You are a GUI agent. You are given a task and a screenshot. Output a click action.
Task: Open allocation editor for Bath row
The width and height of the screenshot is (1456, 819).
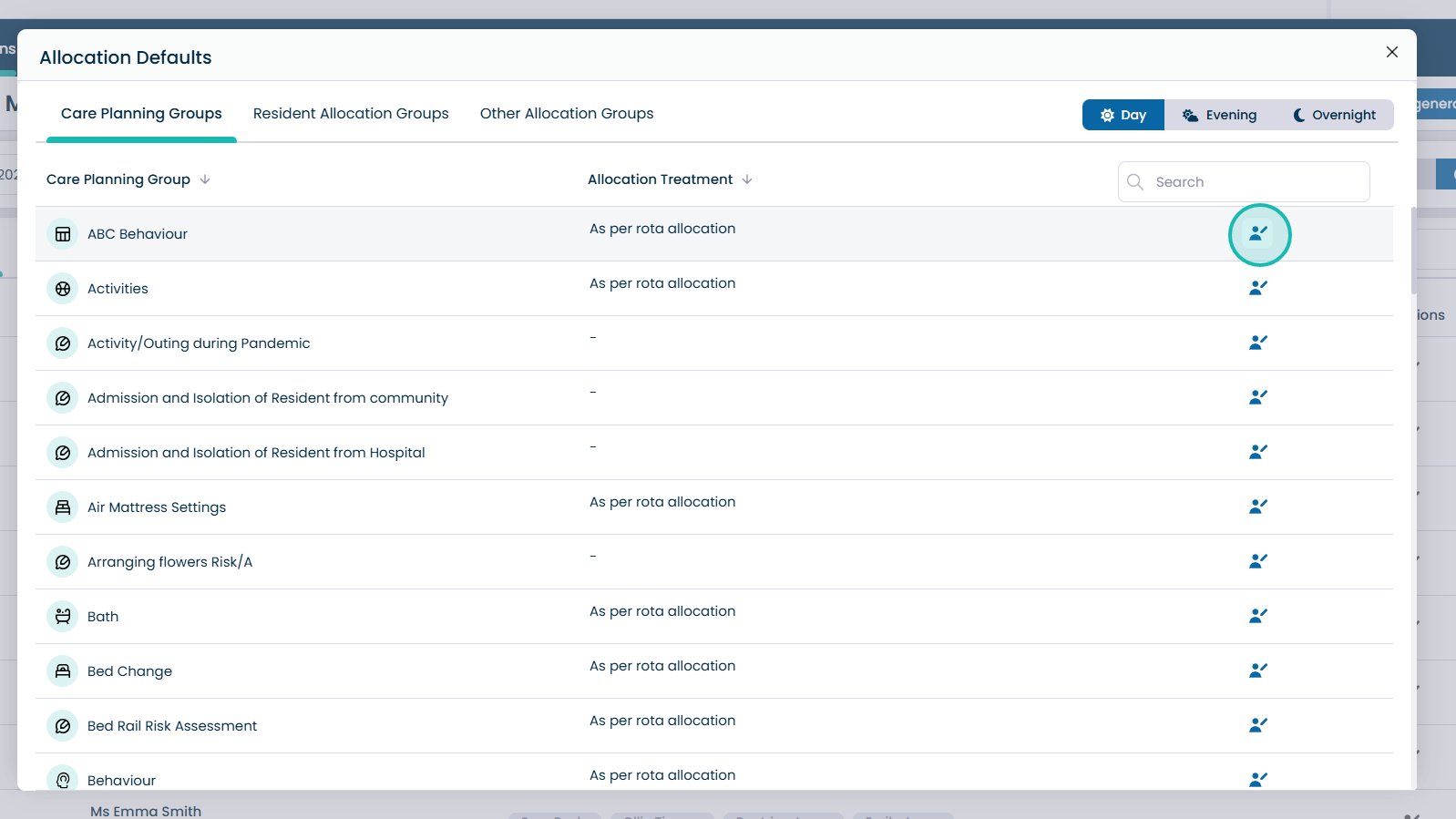point(1258,616)
